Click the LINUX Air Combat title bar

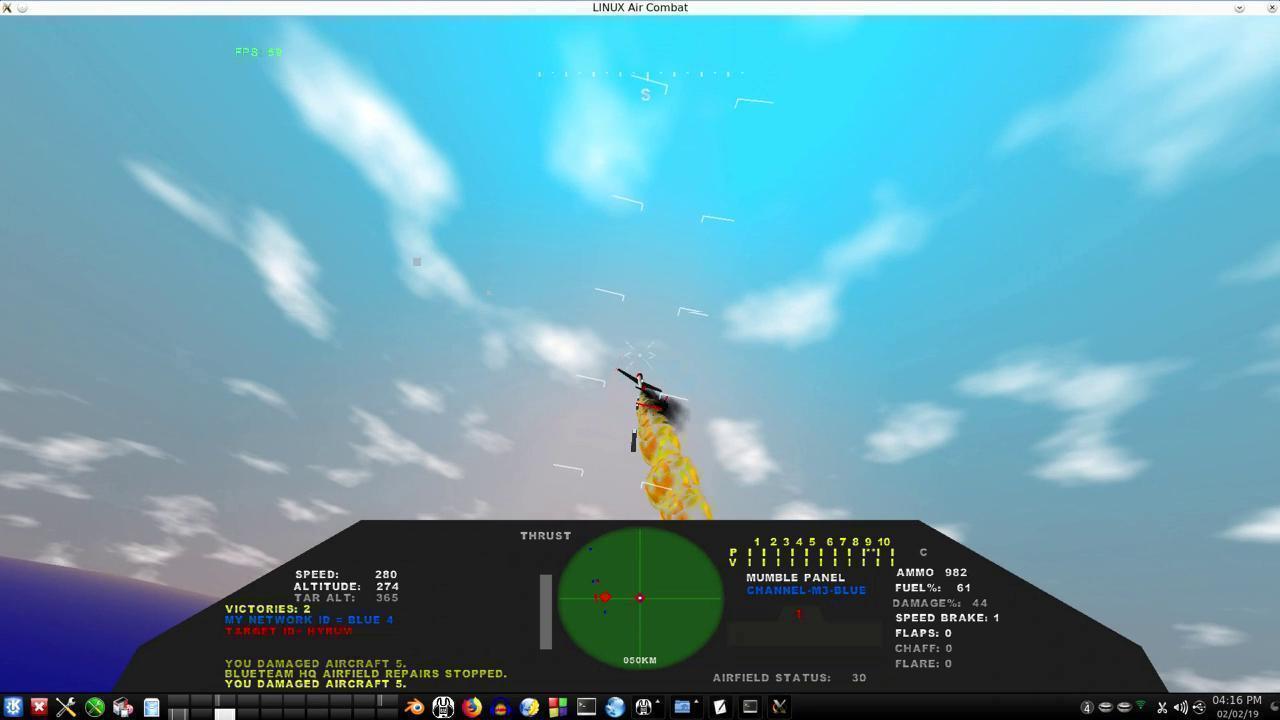click(640, 7)
